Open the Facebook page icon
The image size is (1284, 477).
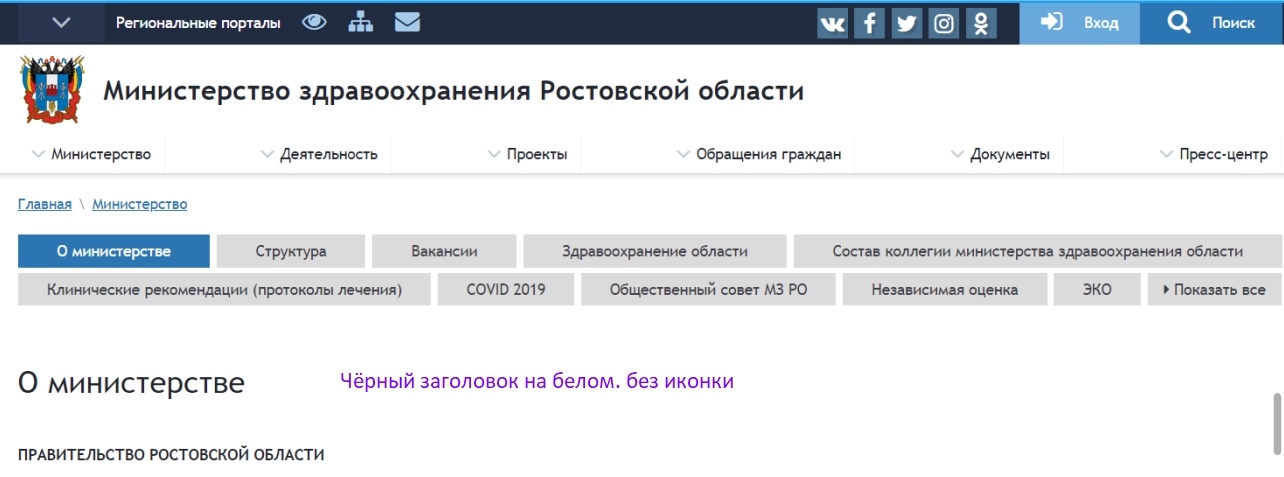pos(870,23)
